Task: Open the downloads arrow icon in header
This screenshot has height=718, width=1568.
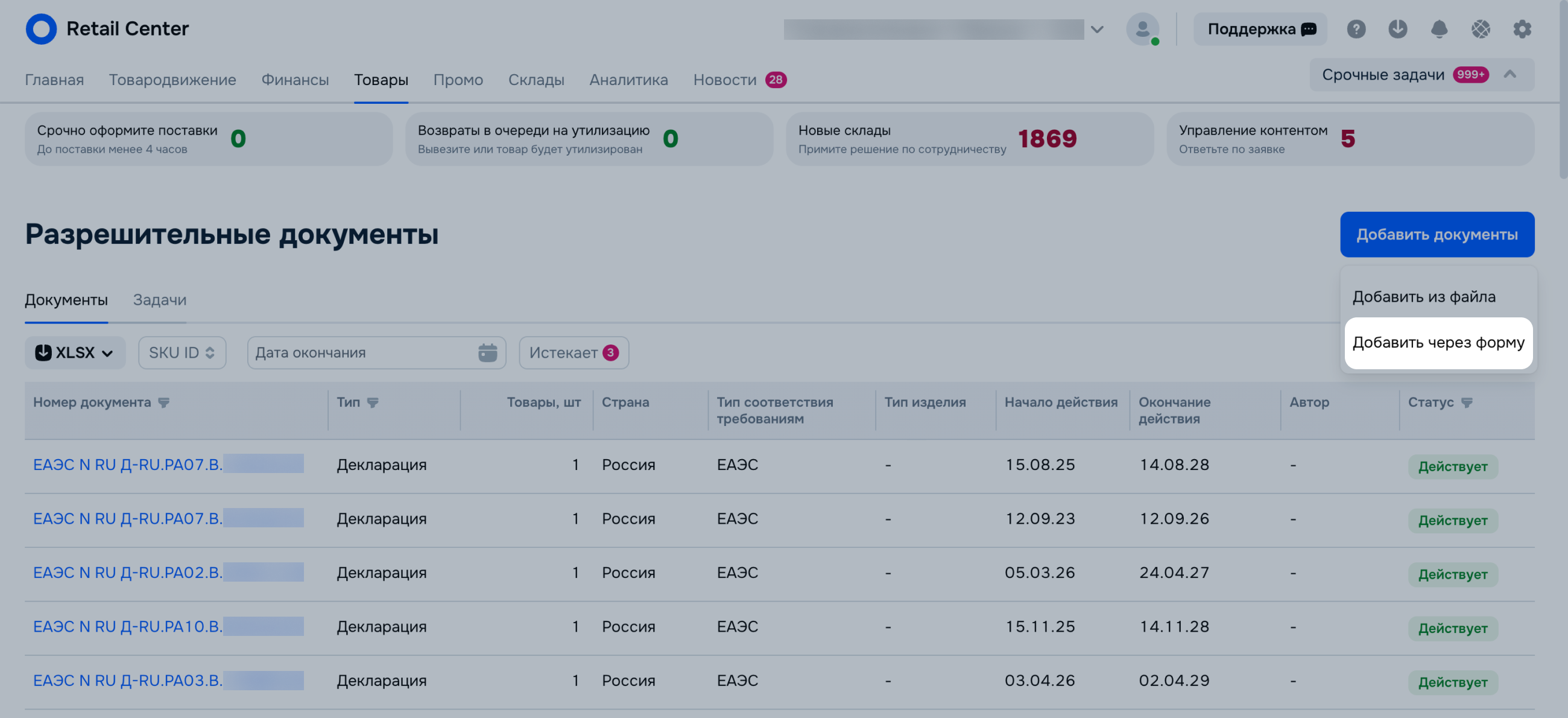Action: click(x=1397, y=28)
